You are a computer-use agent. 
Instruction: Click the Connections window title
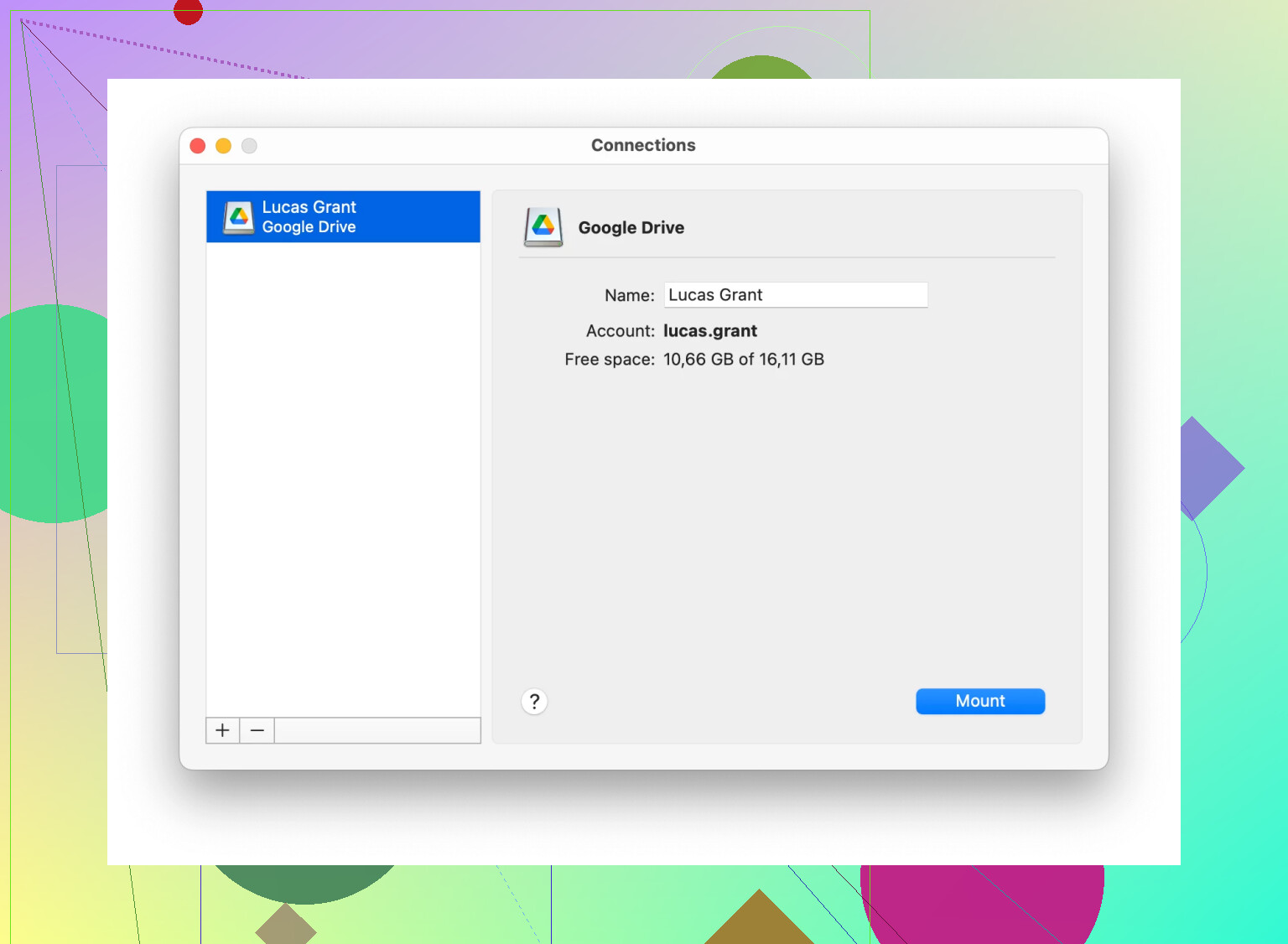(643, 145)
